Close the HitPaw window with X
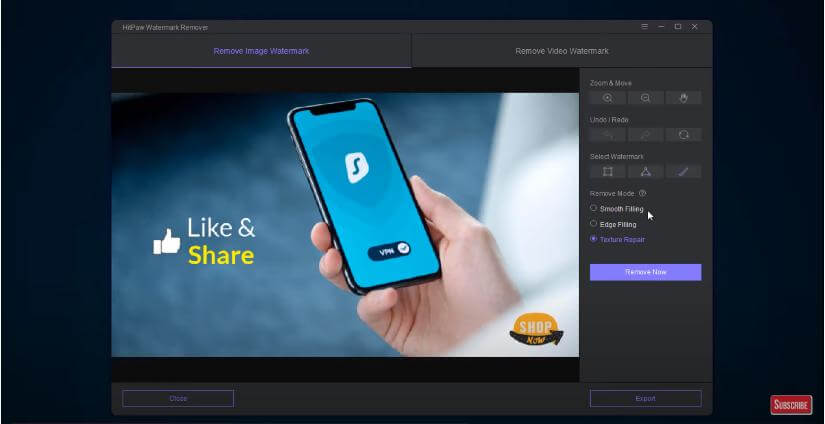825x424 pixels. tap(695, 26)
